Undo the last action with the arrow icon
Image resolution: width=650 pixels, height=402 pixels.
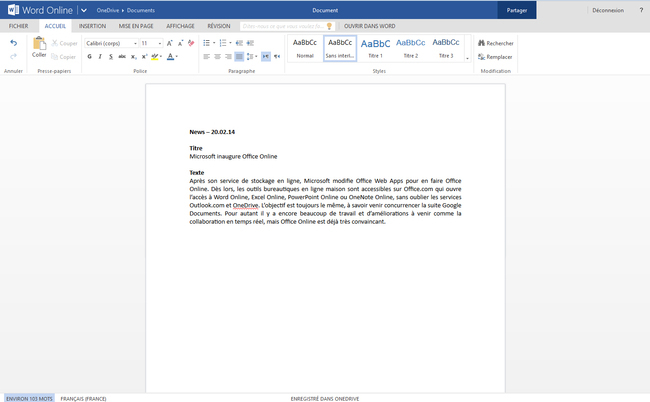tap(14, 43)
